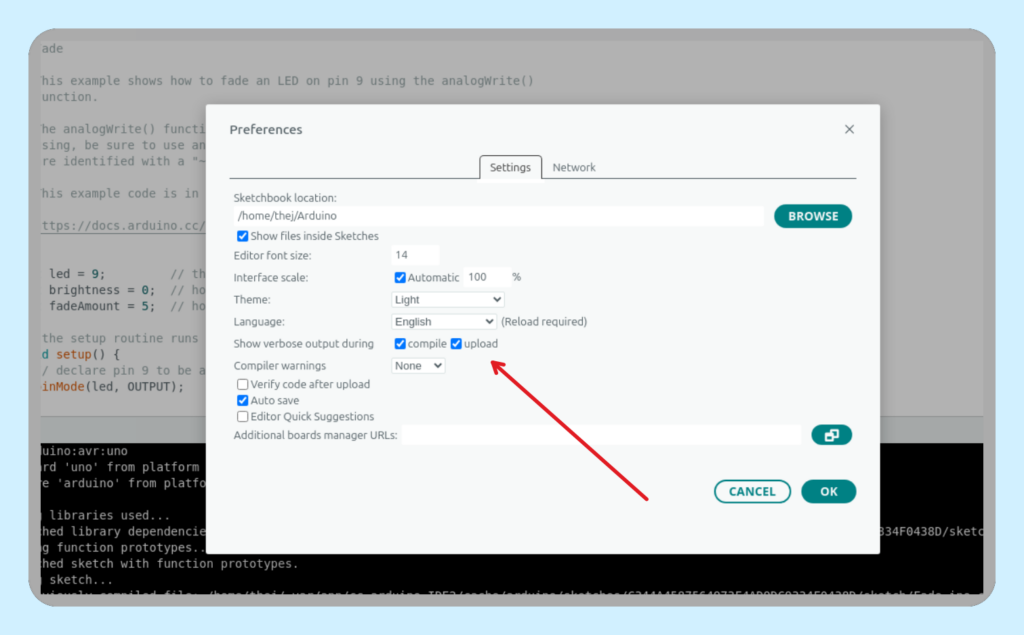Click 'libraries used...' console output line

tap(108, 515)
